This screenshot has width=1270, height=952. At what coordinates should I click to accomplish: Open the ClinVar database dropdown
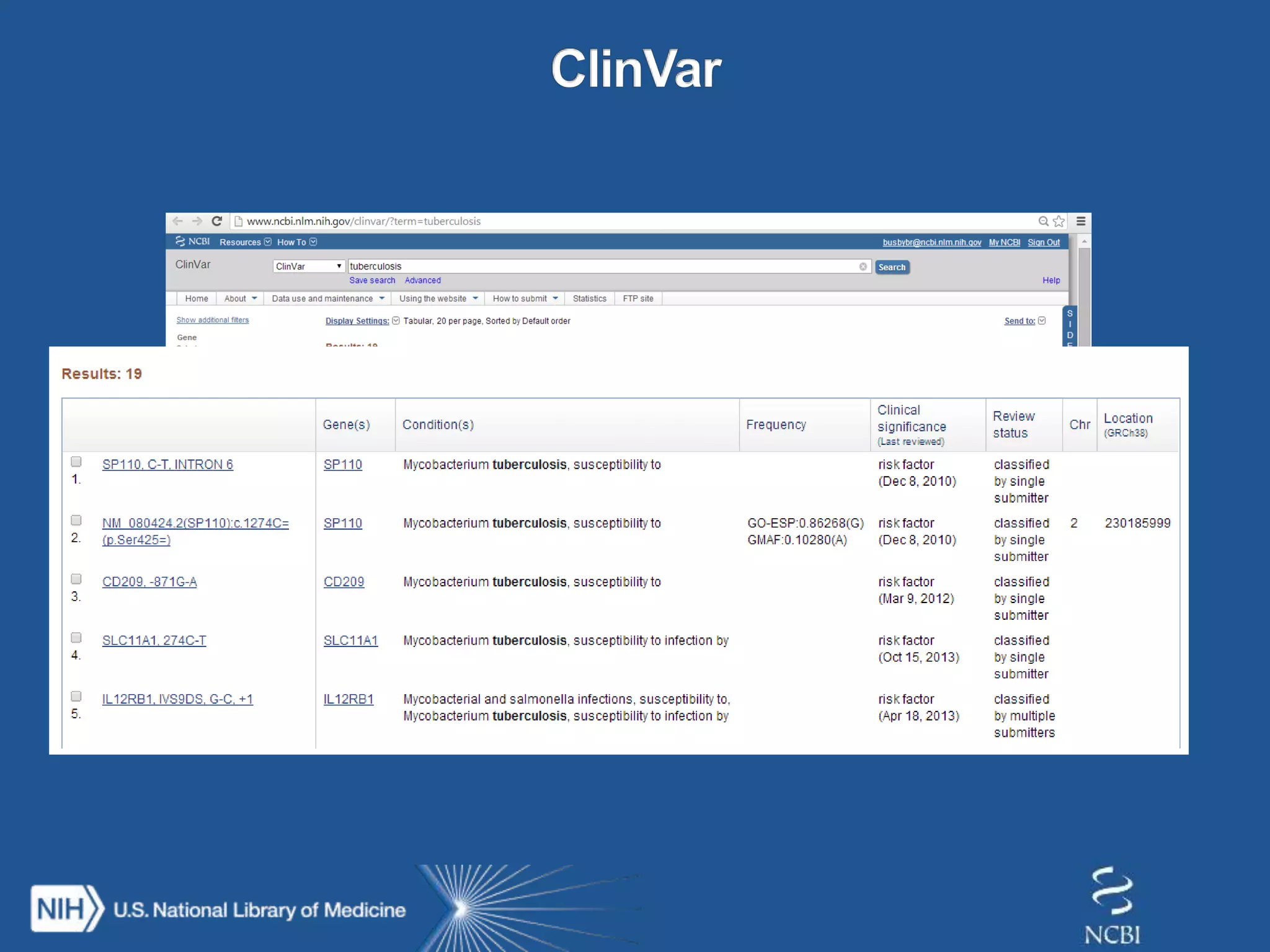309,267
